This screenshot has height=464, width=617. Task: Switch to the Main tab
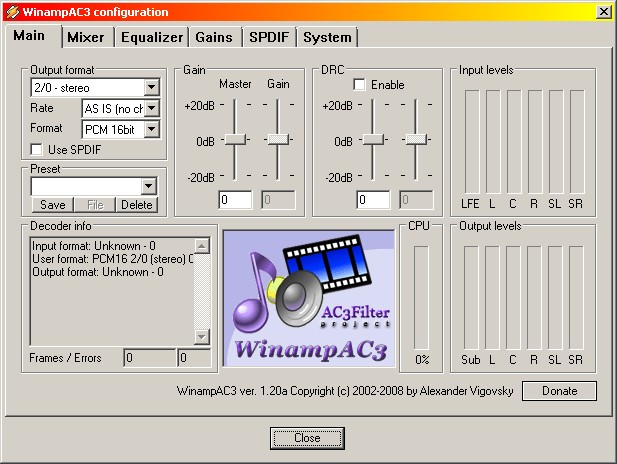click(29, 36)
